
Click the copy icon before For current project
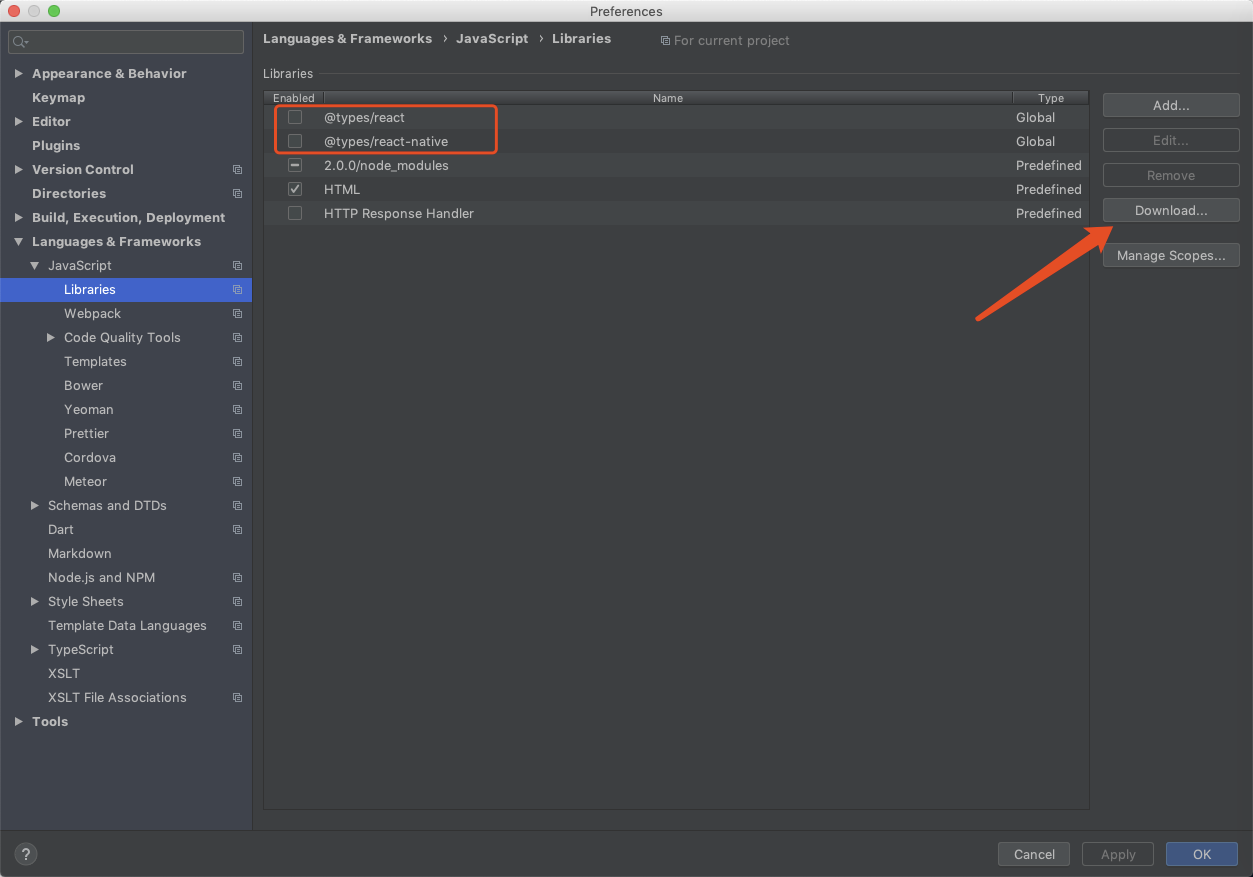(x=665, y=41)
